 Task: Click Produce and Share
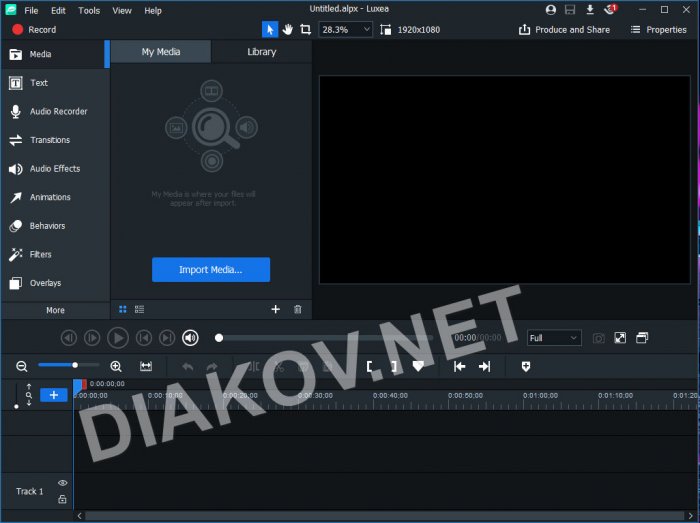[564, 30]
